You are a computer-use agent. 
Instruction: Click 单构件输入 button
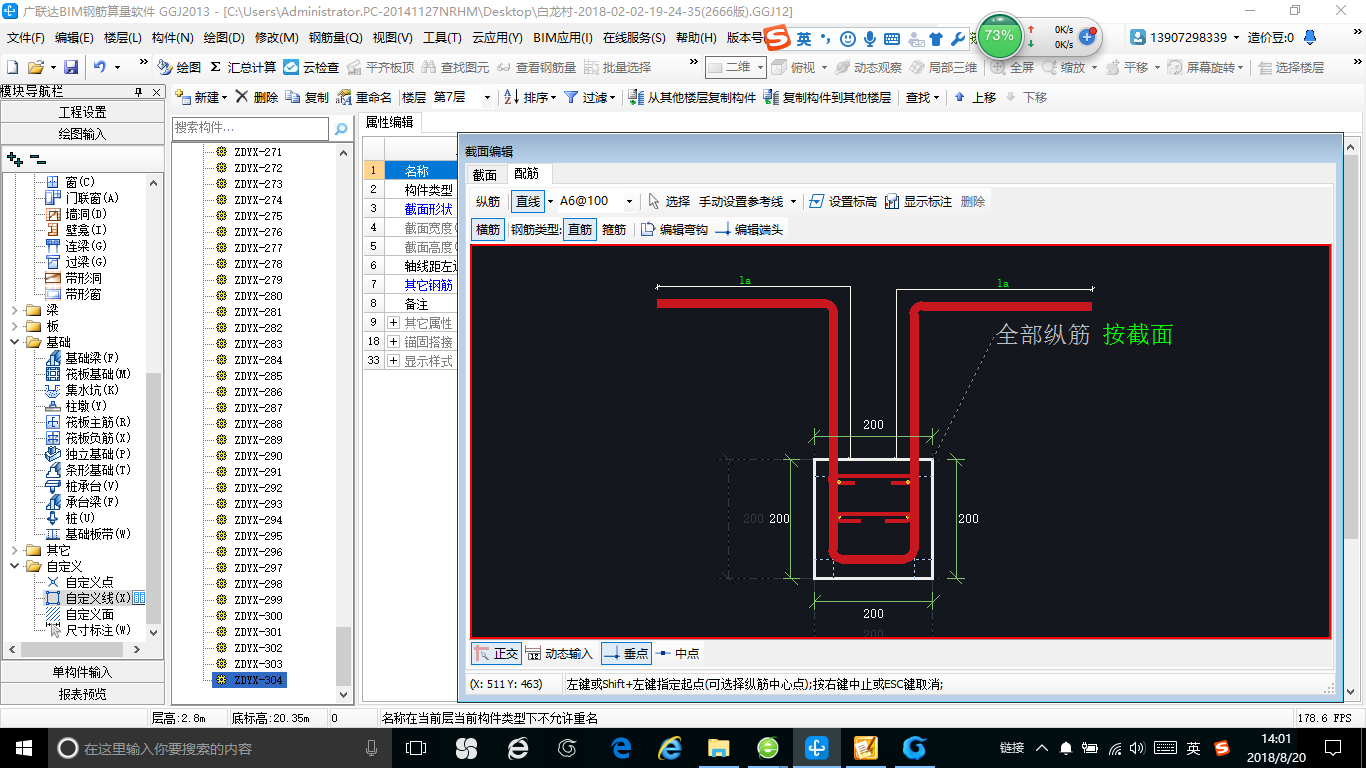(x=82, y=672)
